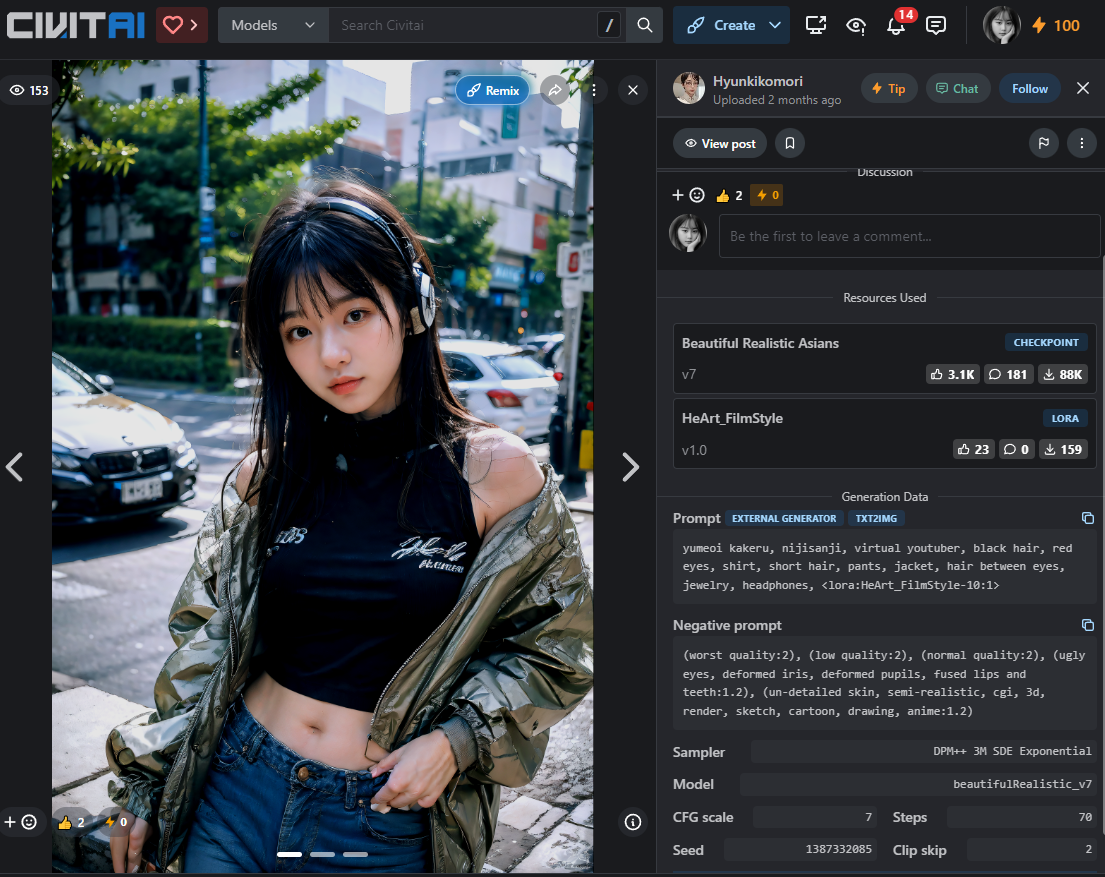Image resolution: width=1105 pixels, height=877 pixels.
Task: Open the chat messages icon
Action: pos(936,25)
